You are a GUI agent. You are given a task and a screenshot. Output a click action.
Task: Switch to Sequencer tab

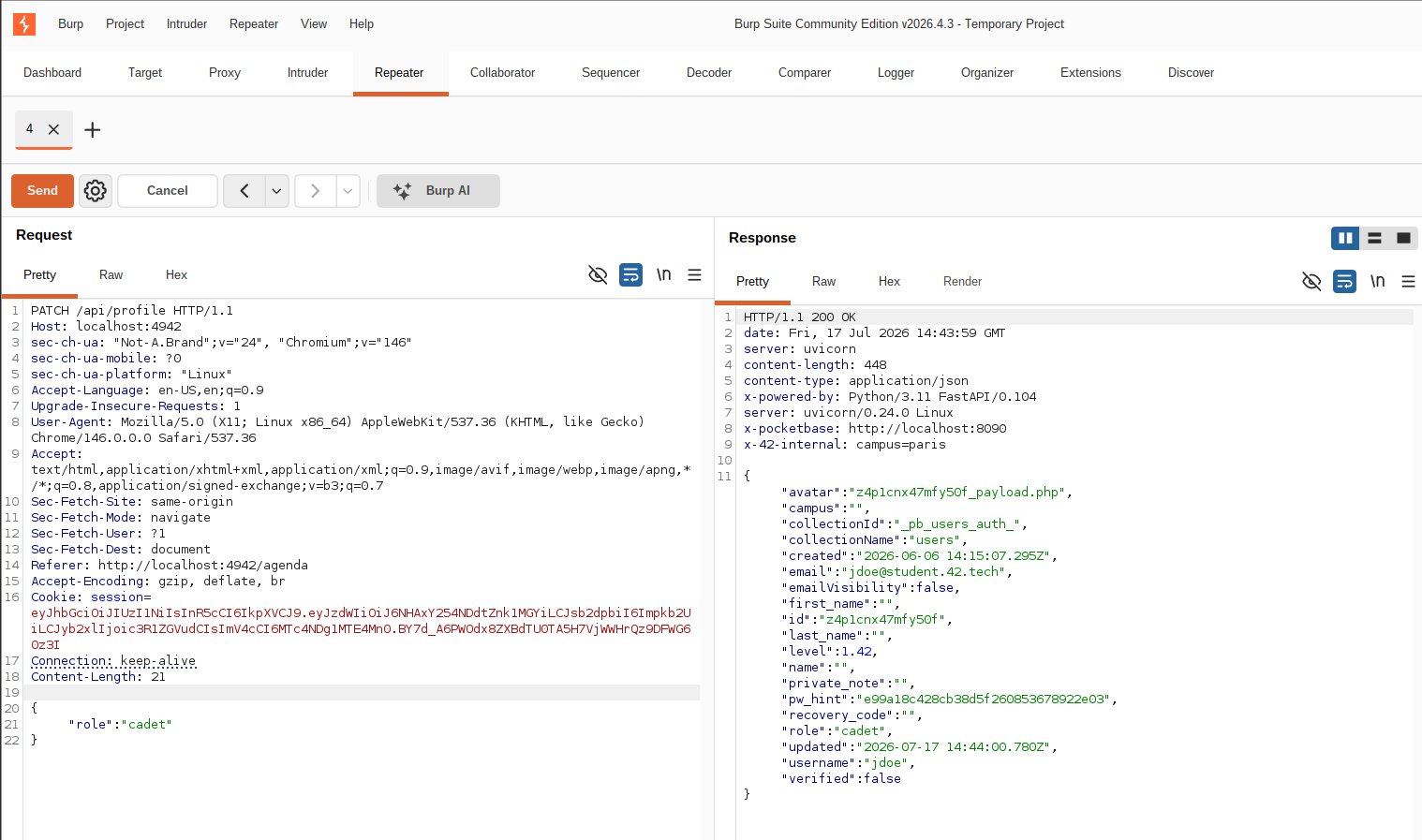pyautogui.click(x=611, y=73)
